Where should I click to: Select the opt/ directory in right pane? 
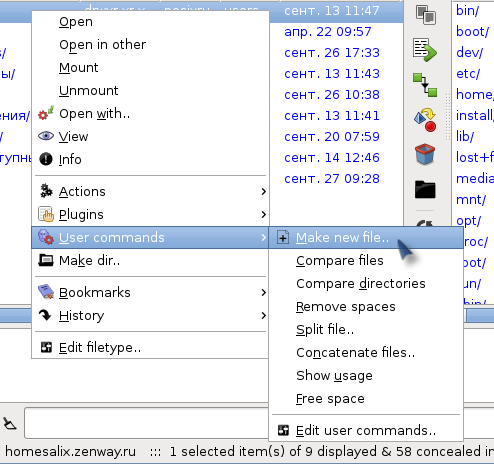click(x=468, y=221)
